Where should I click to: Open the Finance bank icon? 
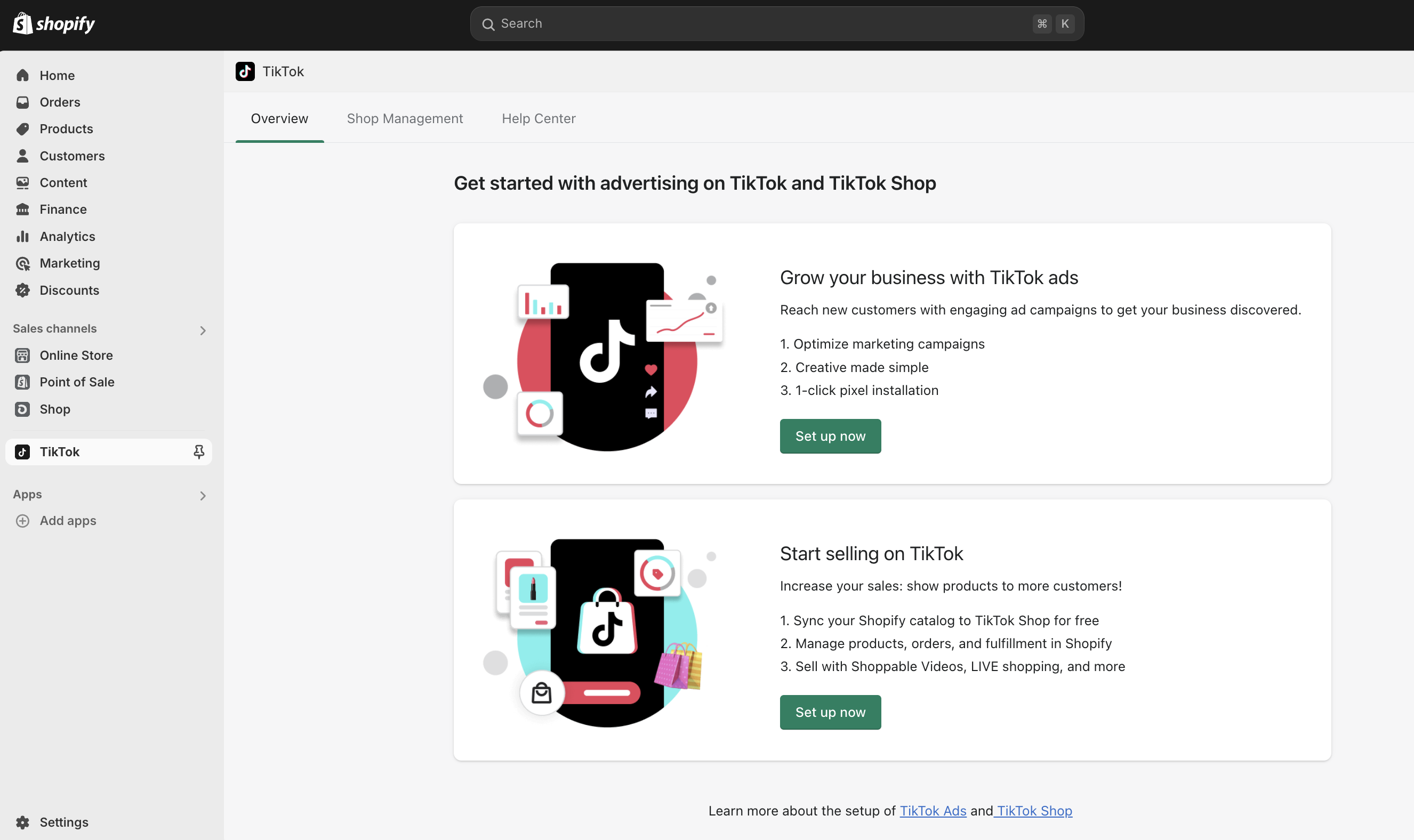tap(22, 209)
